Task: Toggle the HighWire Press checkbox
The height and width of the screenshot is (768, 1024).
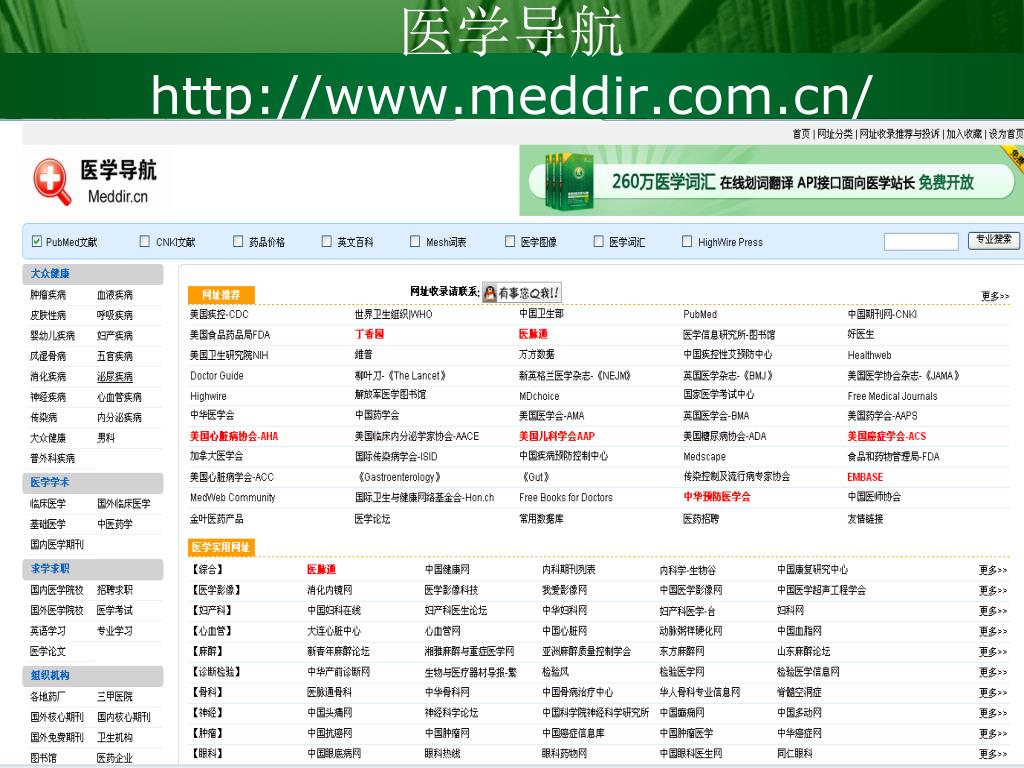Action: point(687,241)
